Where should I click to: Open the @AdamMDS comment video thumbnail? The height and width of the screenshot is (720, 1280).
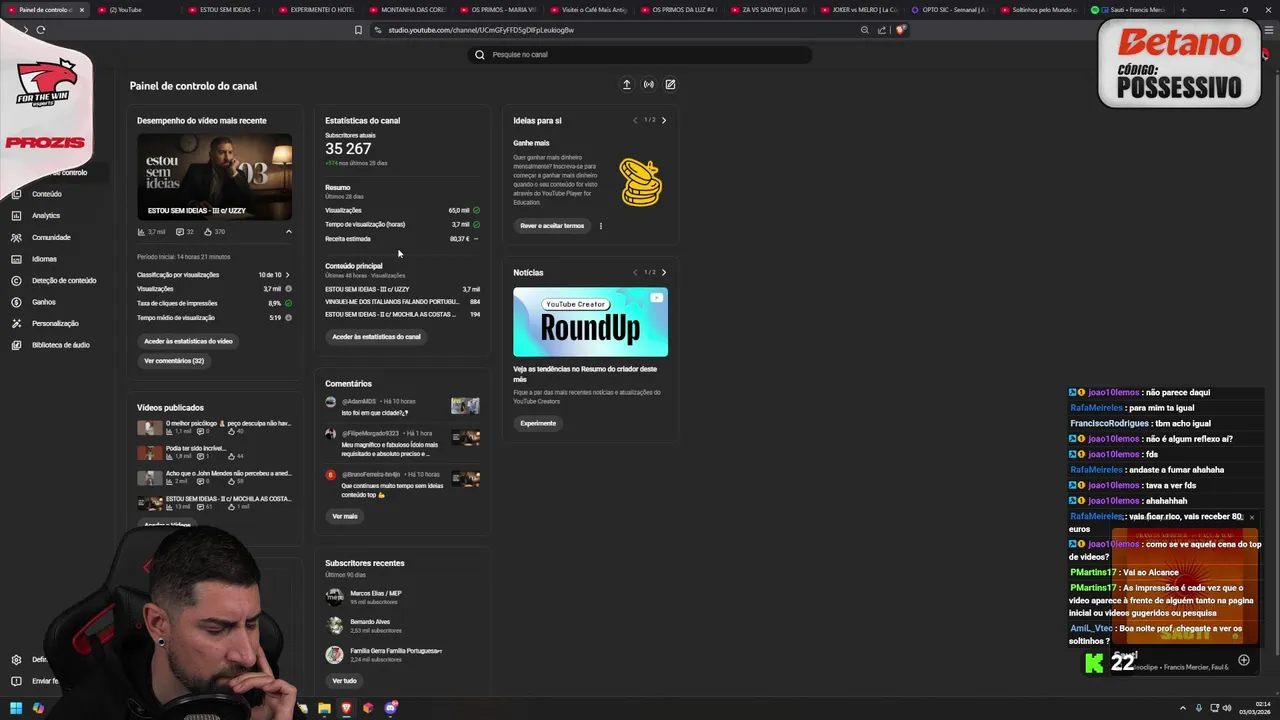pos(465,405)
